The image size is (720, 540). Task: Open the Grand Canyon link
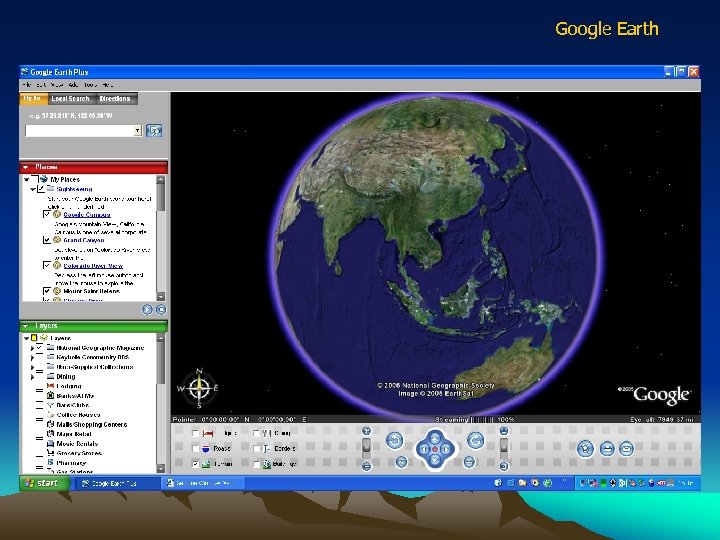(84, 240)
